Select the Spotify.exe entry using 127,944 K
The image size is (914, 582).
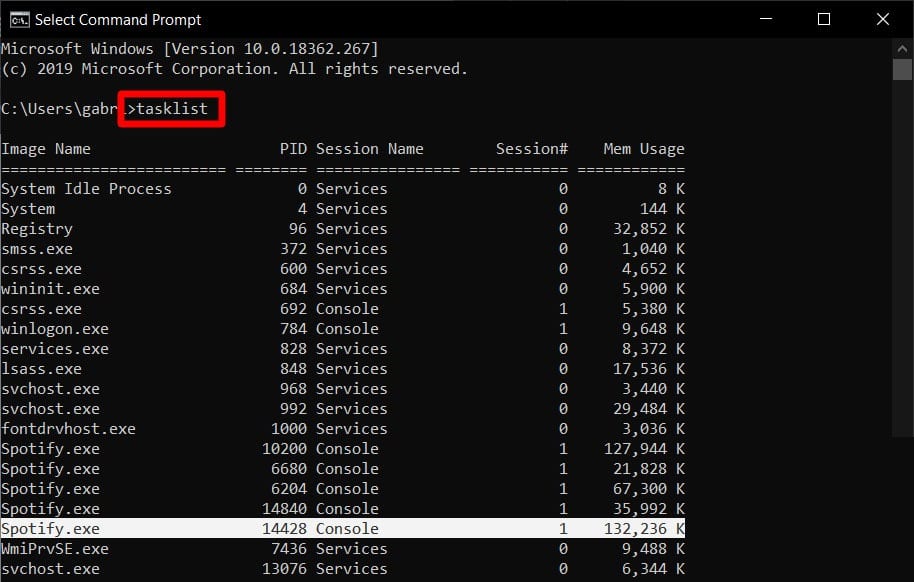[x=150, y=448]
